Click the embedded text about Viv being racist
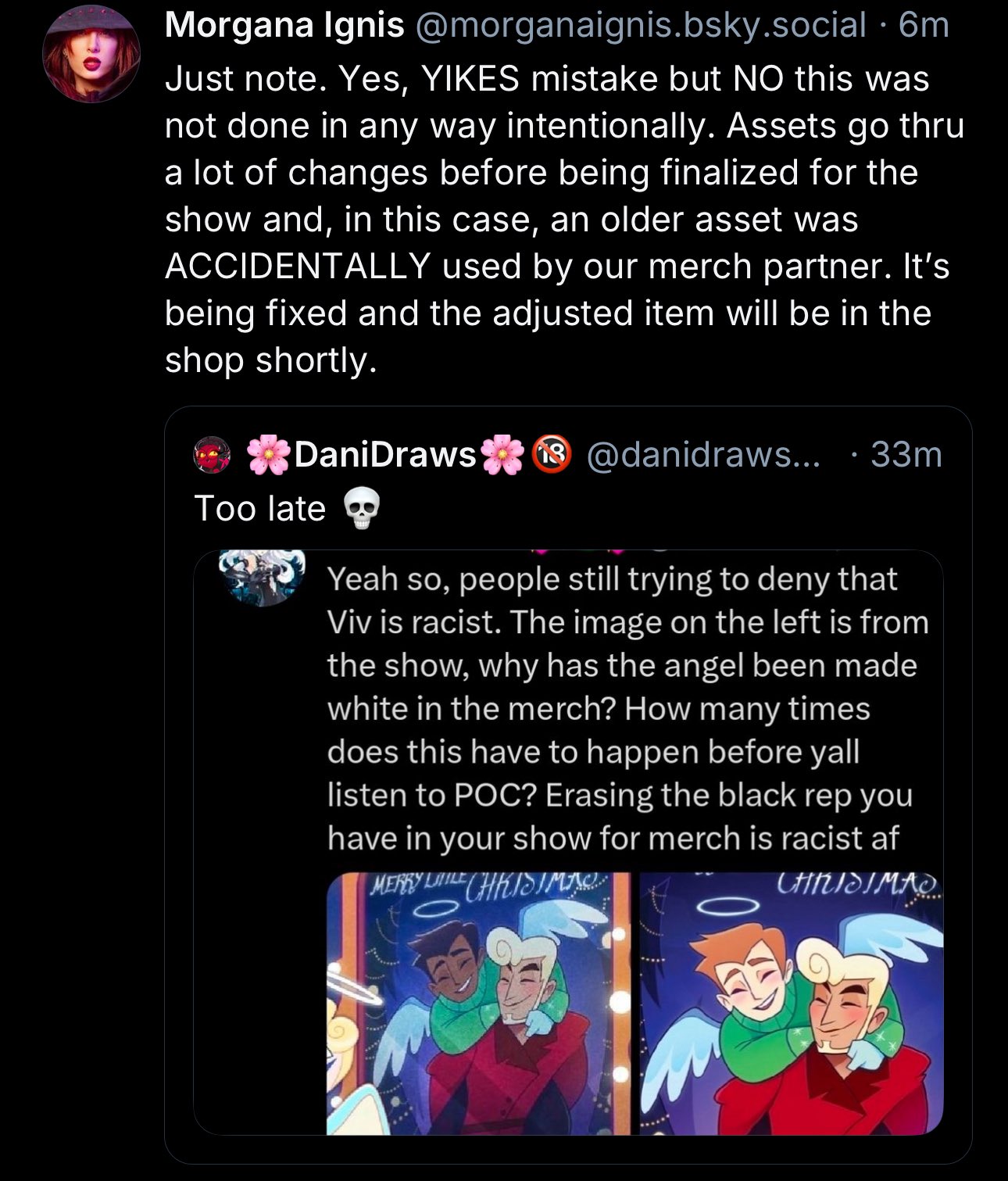Image resolution: width=1008 pixels, height=1181 pixels. coord(625,708)
